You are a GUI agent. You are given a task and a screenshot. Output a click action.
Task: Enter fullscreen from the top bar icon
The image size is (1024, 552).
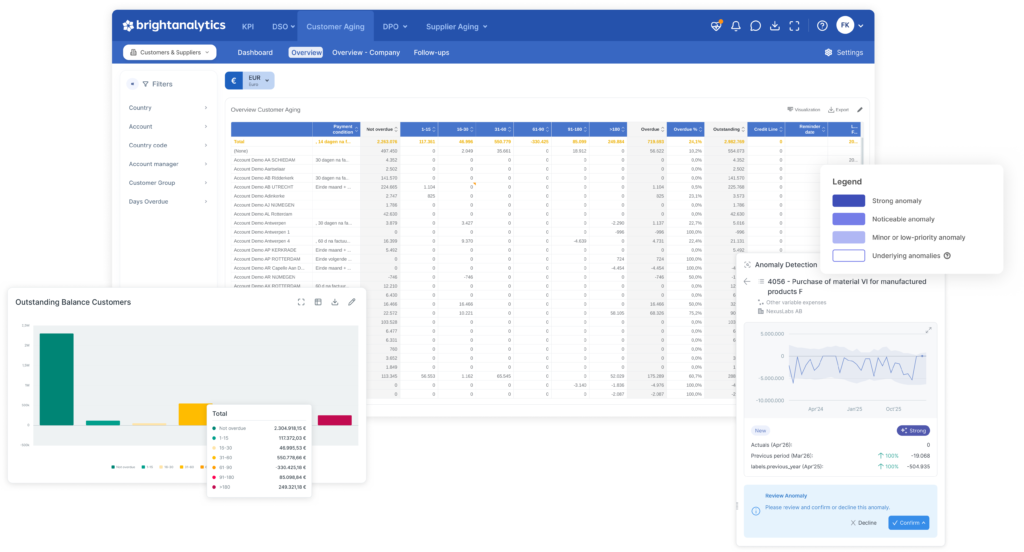[794, 26]
